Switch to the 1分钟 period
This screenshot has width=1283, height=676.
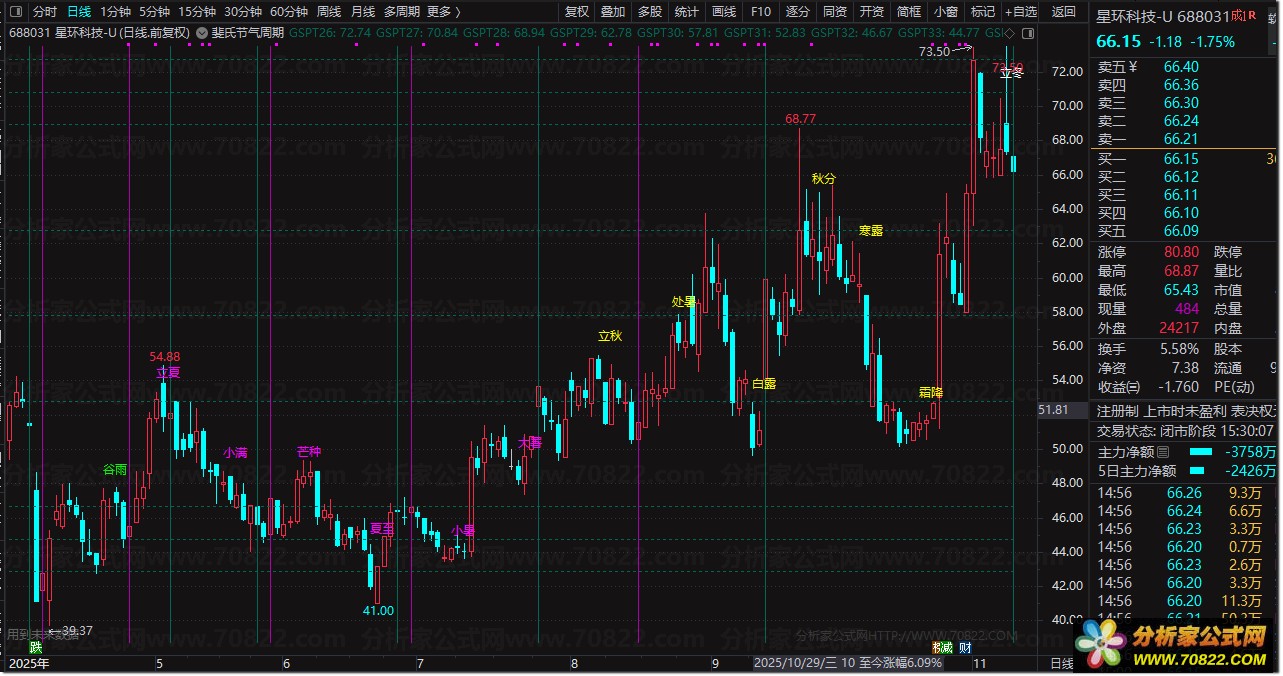click(x=117, y=12)
